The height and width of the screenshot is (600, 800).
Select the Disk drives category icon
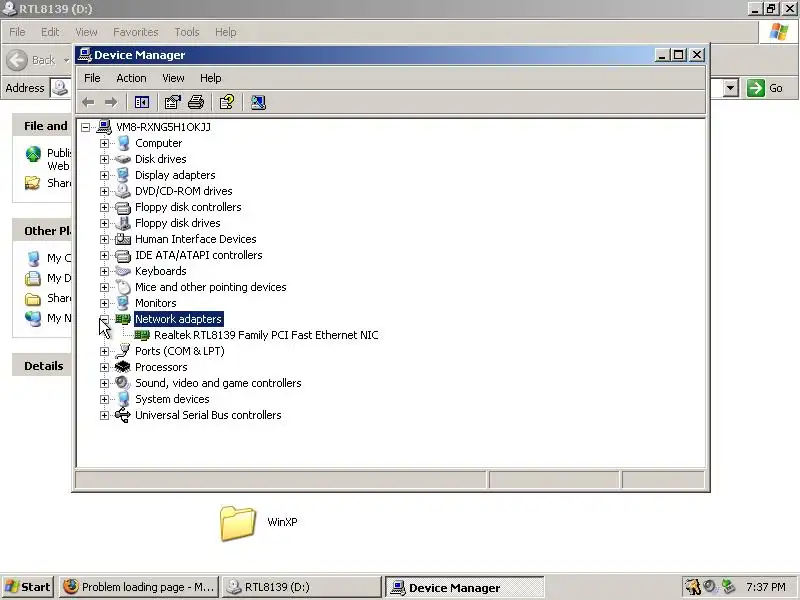[123, 159]
